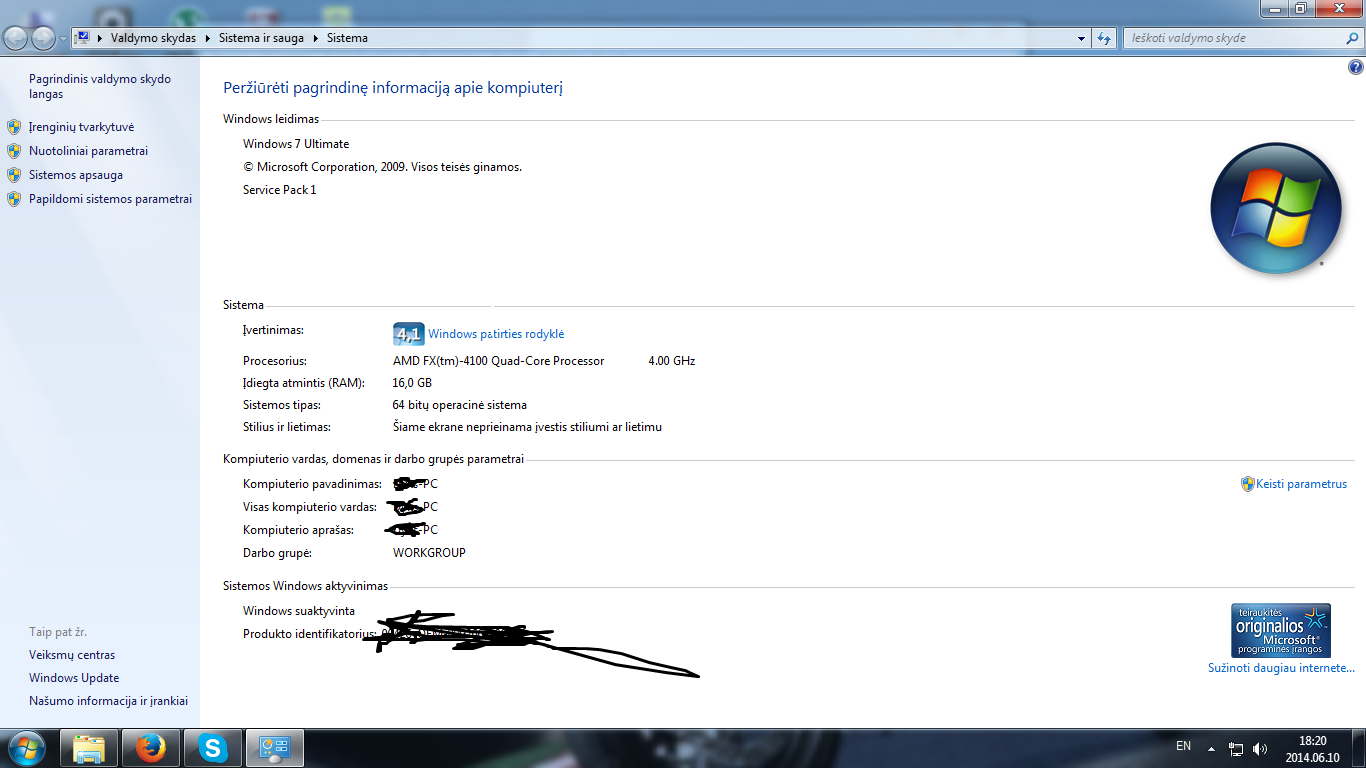
Task: Click the Service Pack 1 text
Action: 280,190
